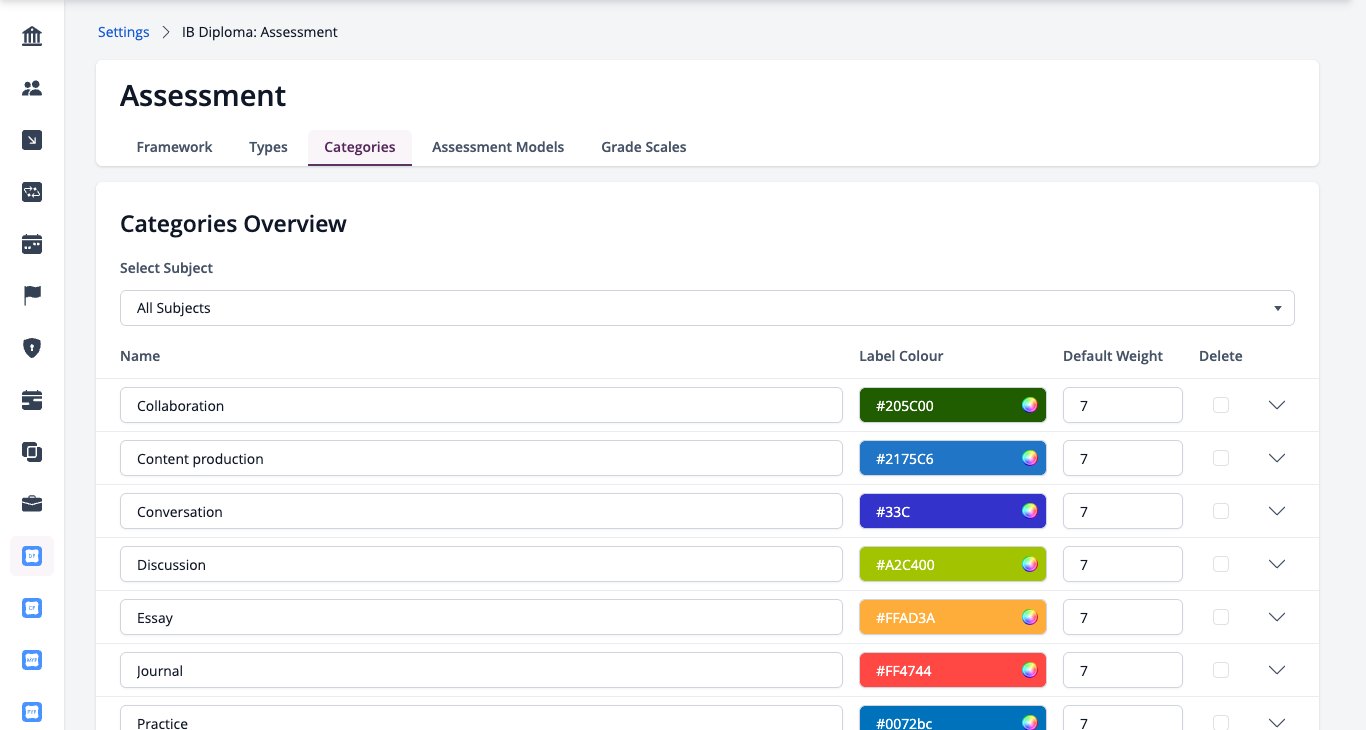Screen dimensions: 1366x730
Task: Click the Default Weight field for Conversation
Action: (x=1123, y=511)
